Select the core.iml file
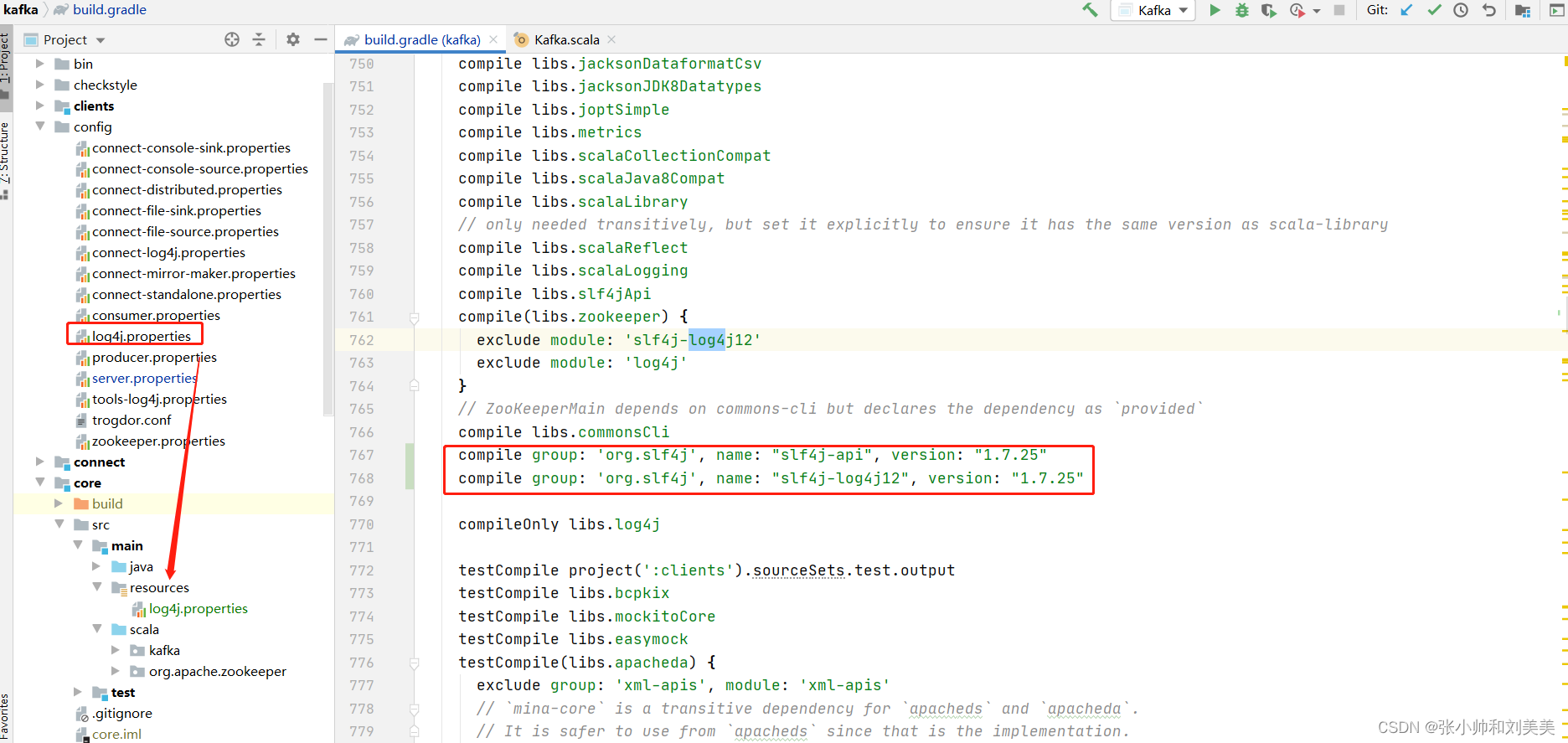Image resolution: width=1568 pixels, height=743 pixels. click(116, 734)
